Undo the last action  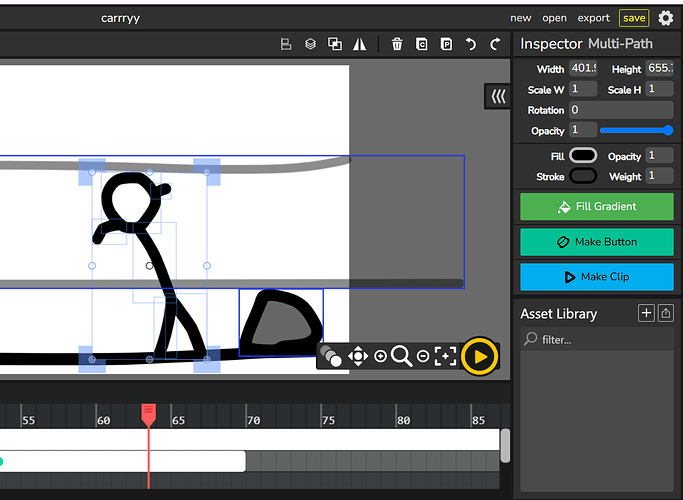click(471, 44)
